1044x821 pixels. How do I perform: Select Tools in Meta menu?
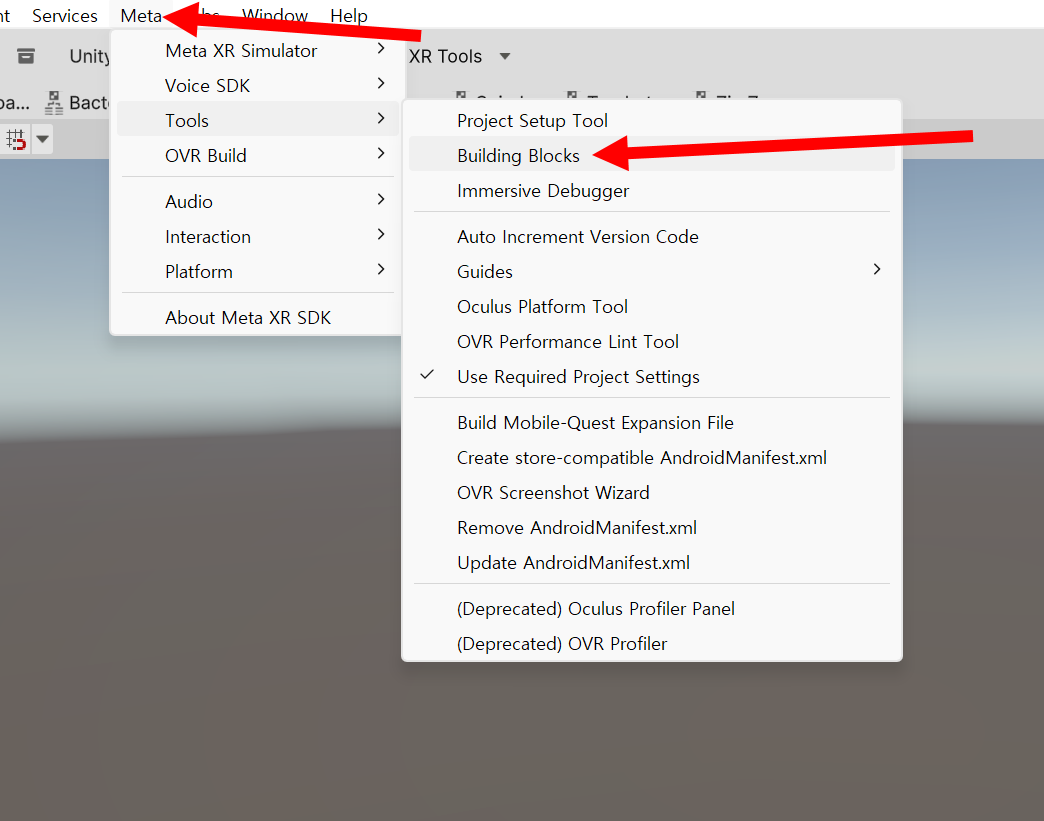pyautogui.click(x=258, y=121)
